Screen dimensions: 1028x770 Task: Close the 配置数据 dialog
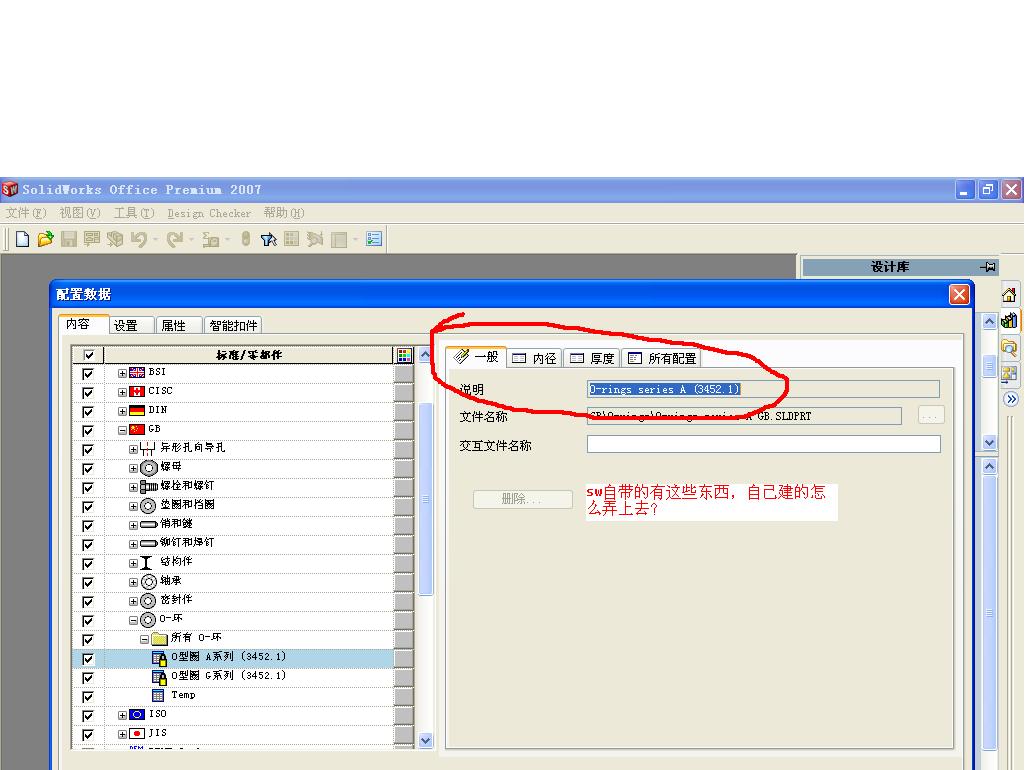pyautogui.click(x=959, y=294)
